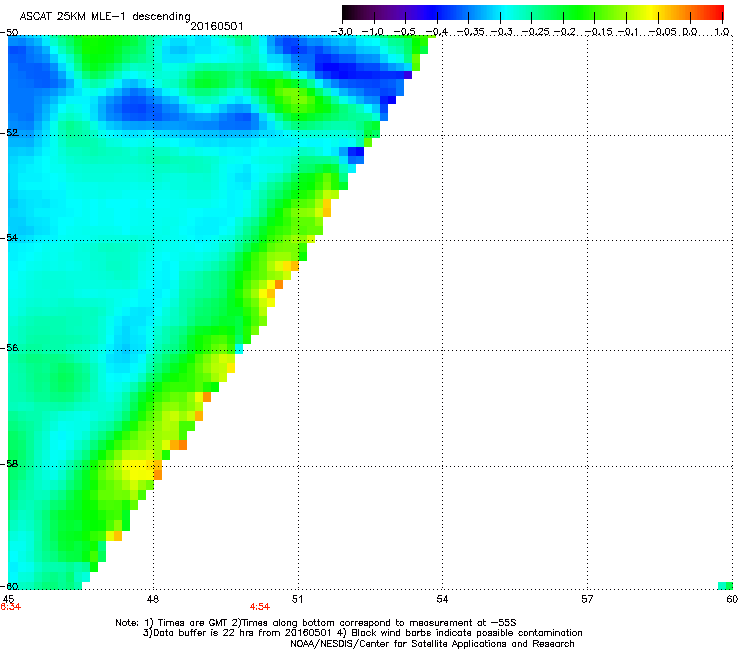Click the -3.0 color scale label

tap(341, 32)
